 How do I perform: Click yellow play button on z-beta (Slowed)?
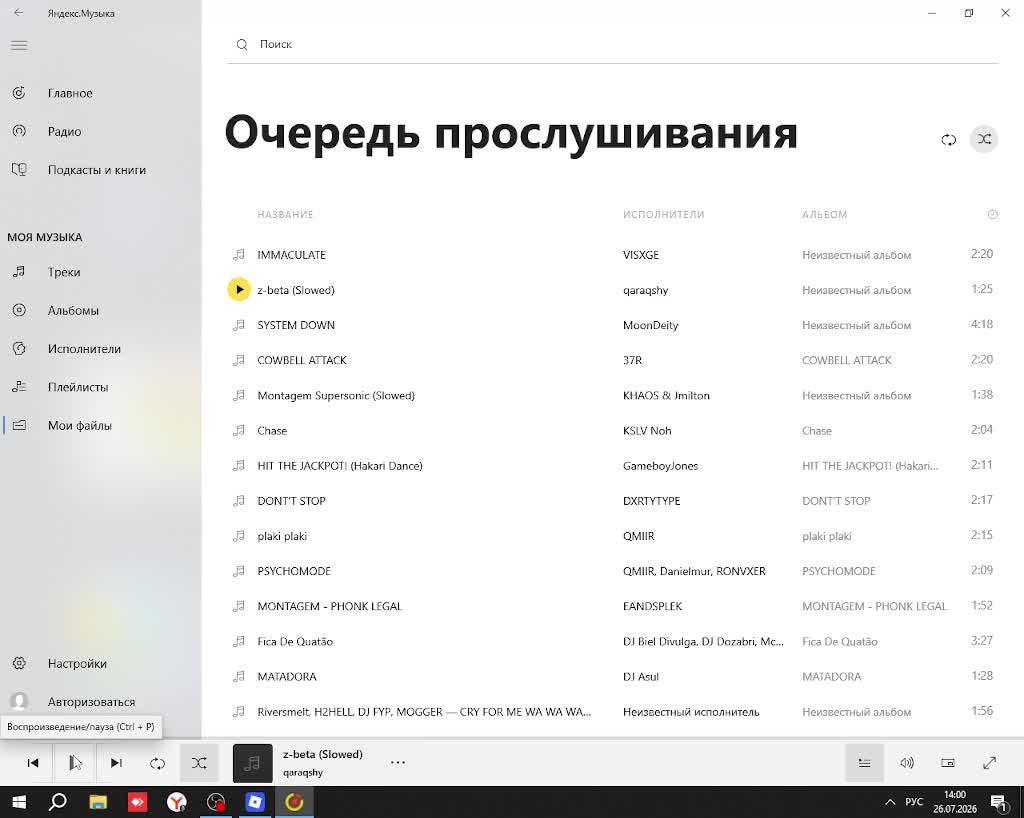coord(239,289)
